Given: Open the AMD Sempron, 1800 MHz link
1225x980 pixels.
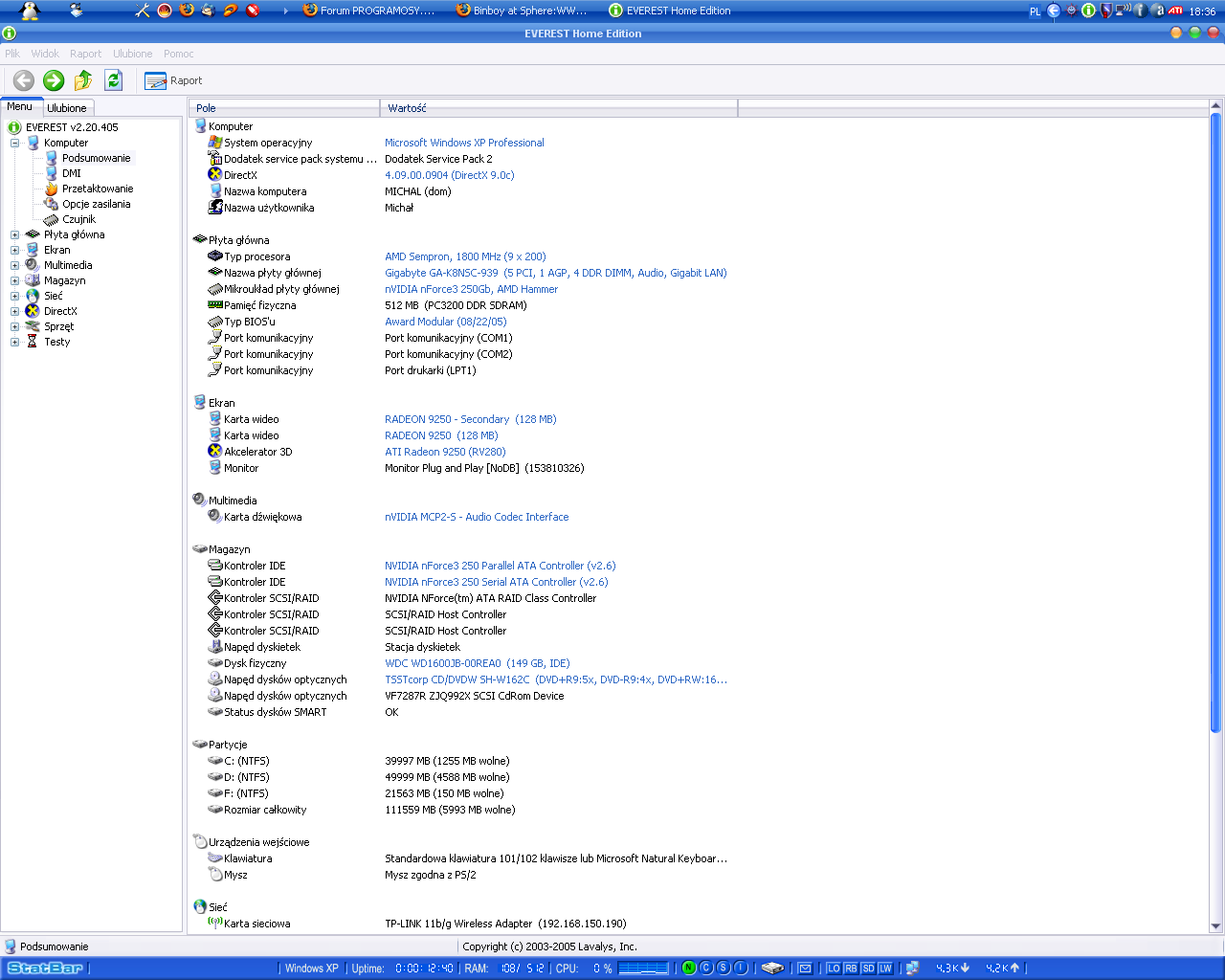Looking at the screenshot, I should click(465, 256).
